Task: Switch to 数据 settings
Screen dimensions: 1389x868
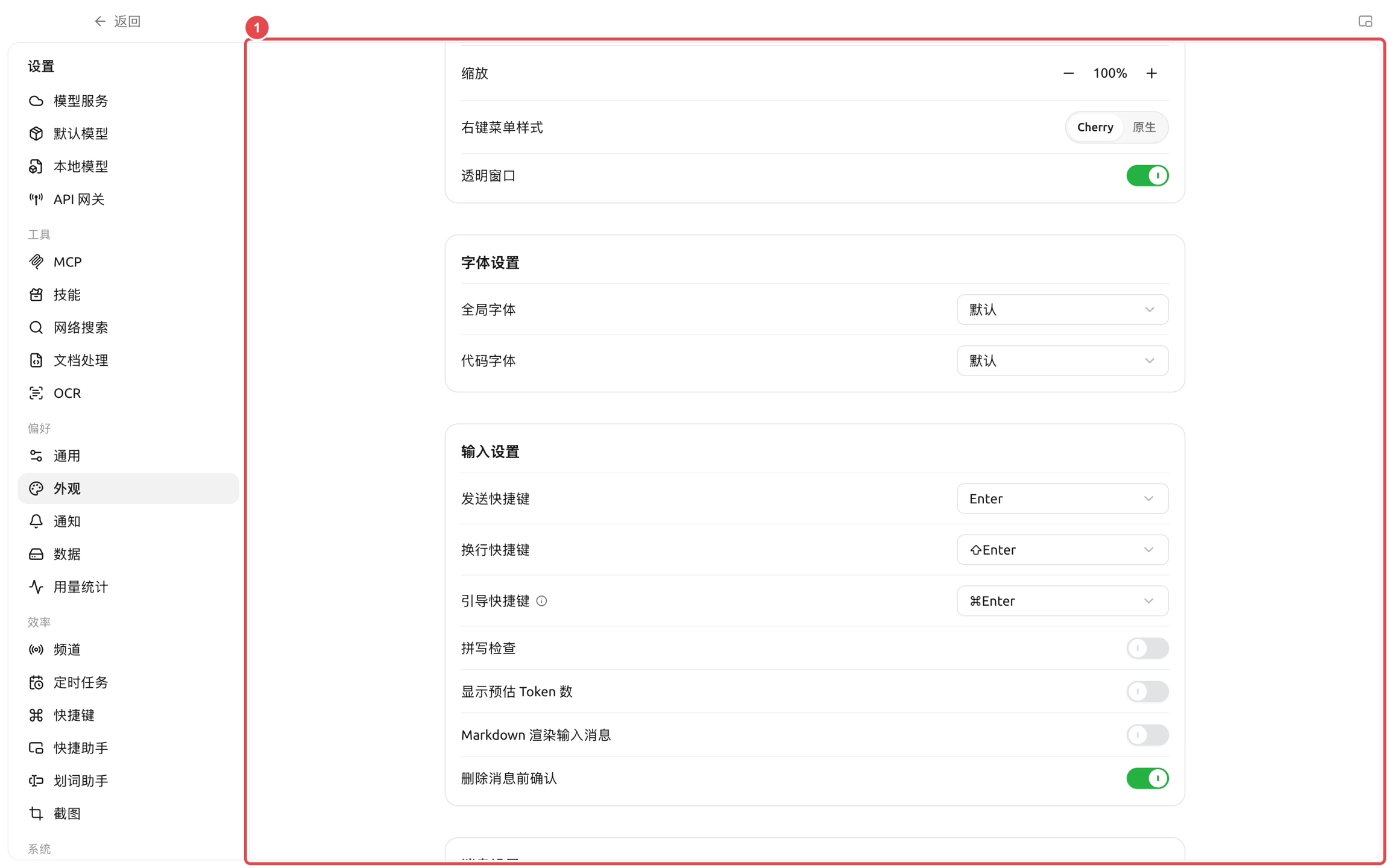Action: 128,554
